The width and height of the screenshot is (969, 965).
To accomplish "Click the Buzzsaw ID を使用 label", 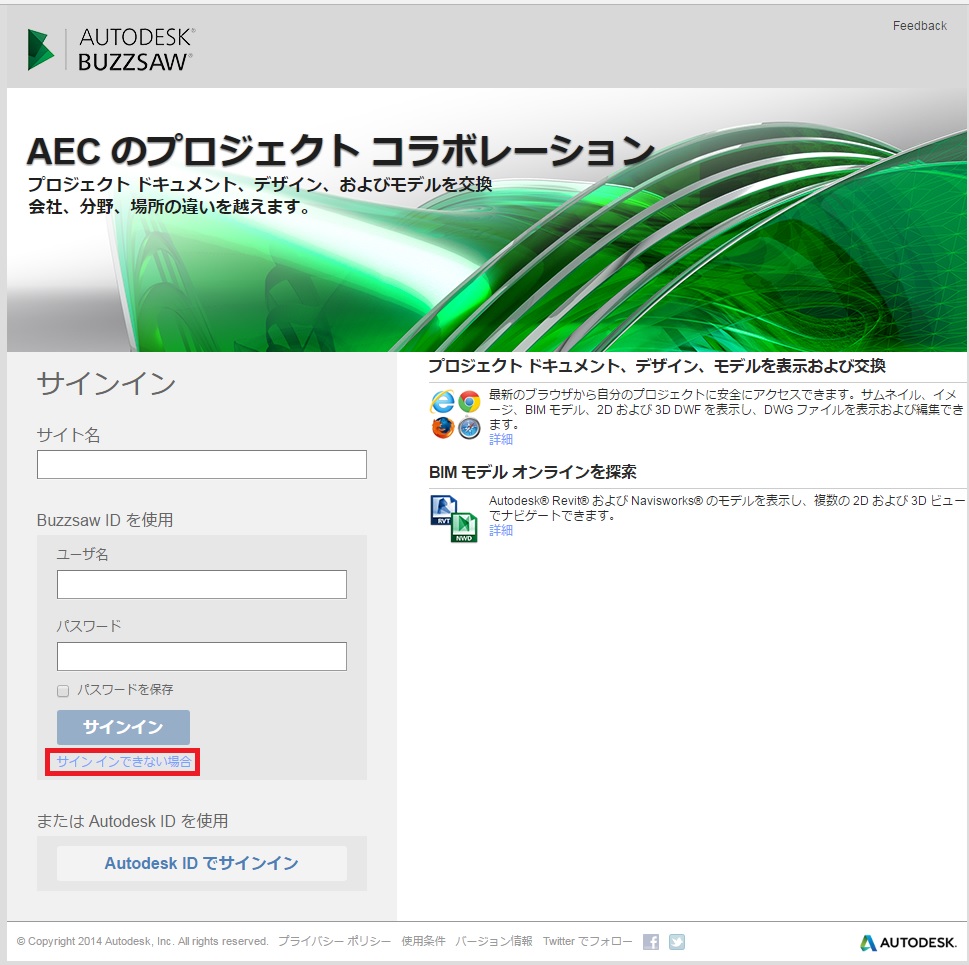I will [105, 520].
